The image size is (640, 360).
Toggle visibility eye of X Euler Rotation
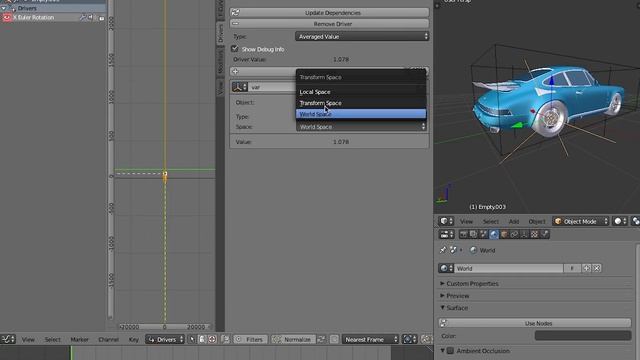point(7,18)
